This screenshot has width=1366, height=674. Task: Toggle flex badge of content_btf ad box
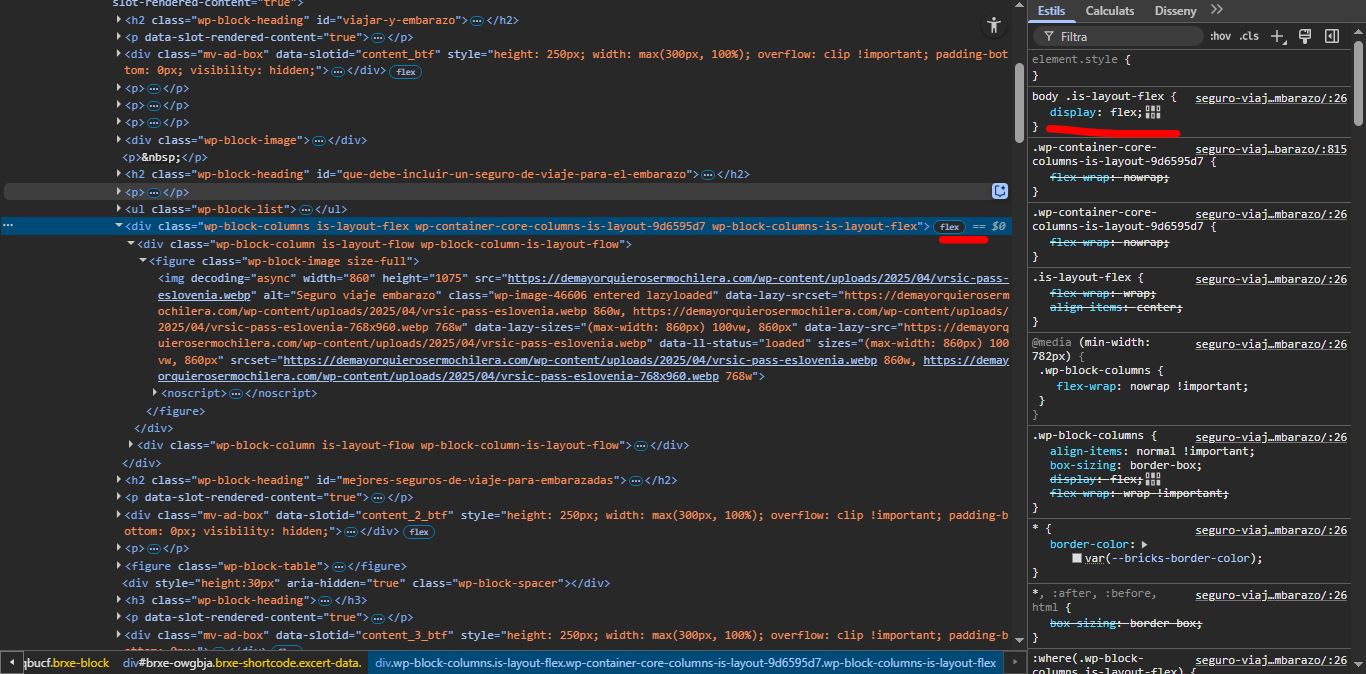click(404, 72)
